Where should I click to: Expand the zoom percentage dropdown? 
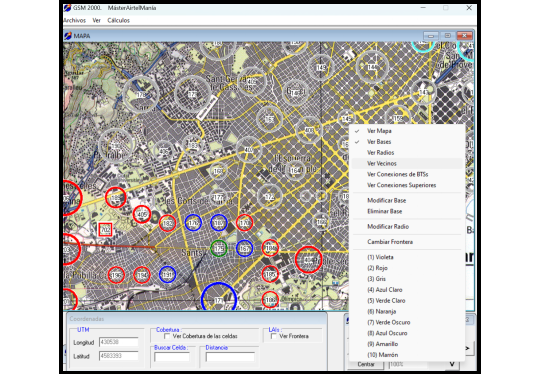[x=452, y=364]
